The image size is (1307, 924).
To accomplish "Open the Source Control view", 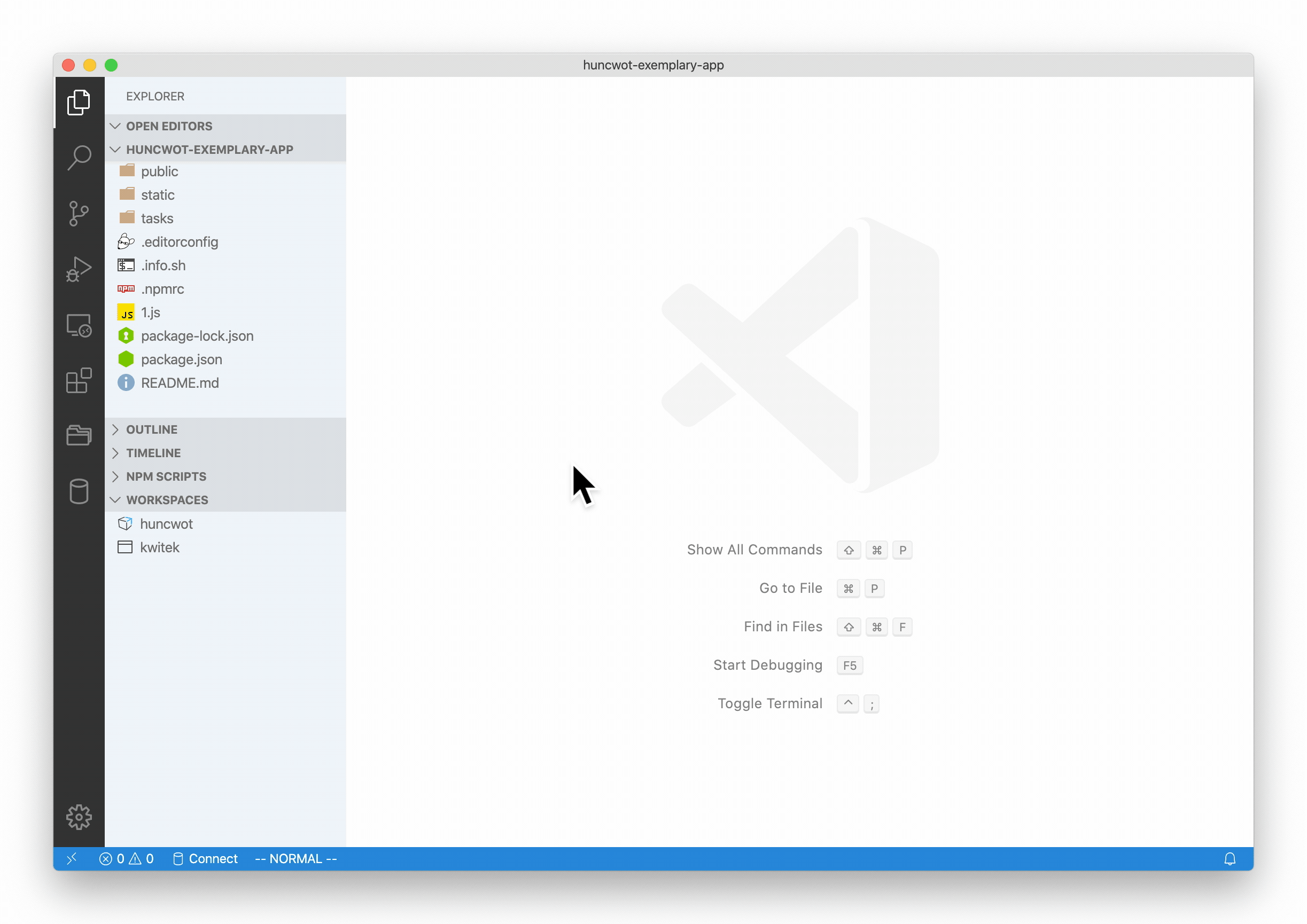I will (x=79, y=213).
